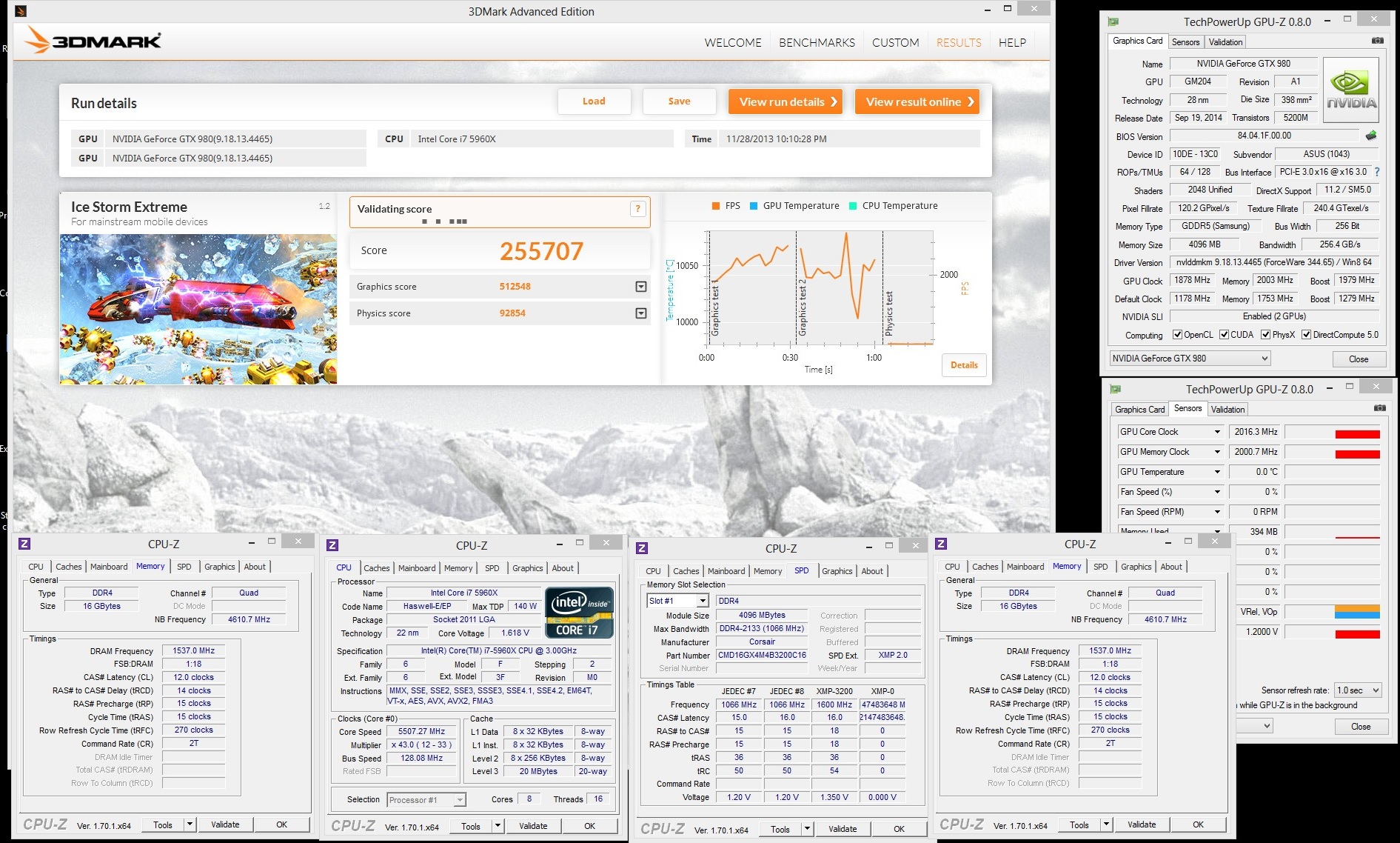Click the first CPU-Z window's Z icon
Screen dimensions: 1400x843
24,544
